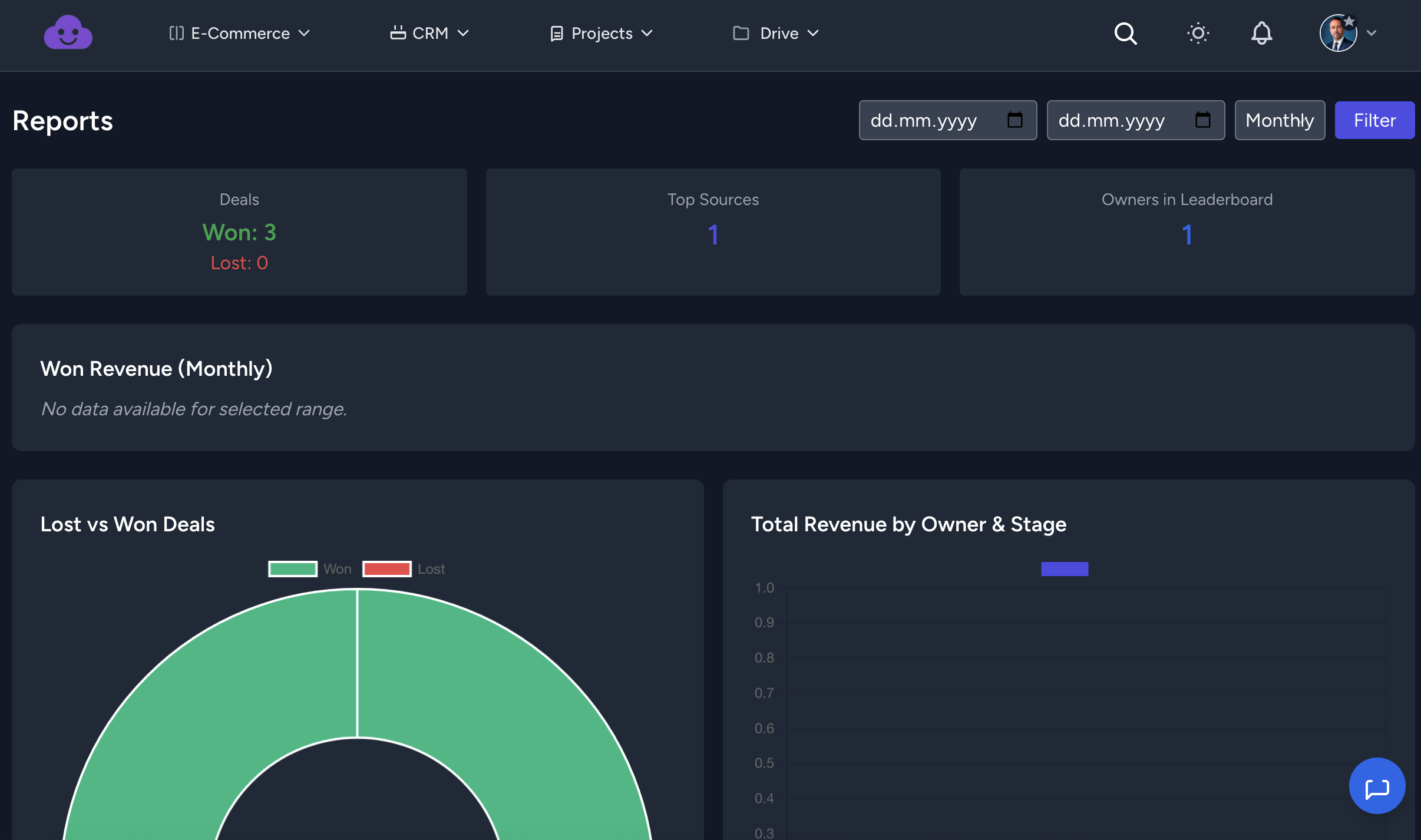This screenshot has width=1421, height=840.
Task: Open the chat bubble widget
Action: 1377,786
